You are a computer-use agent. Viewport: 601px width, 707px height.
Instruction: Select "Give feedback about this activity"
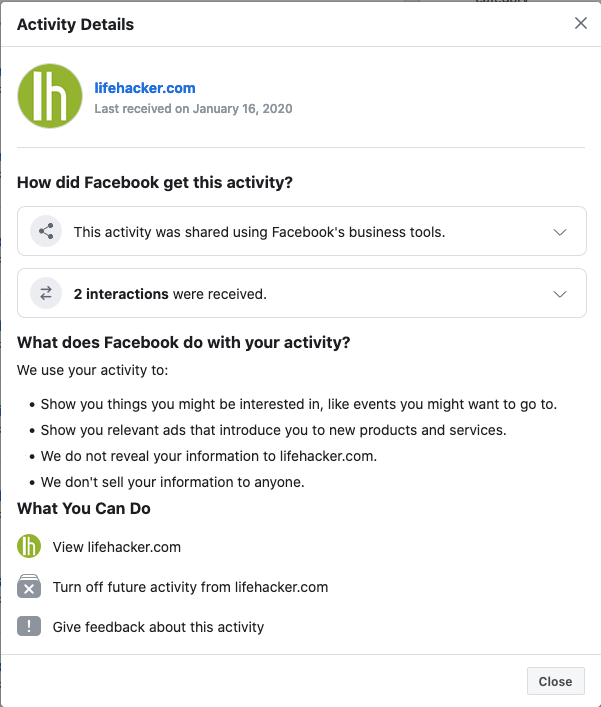click(158, 627)
